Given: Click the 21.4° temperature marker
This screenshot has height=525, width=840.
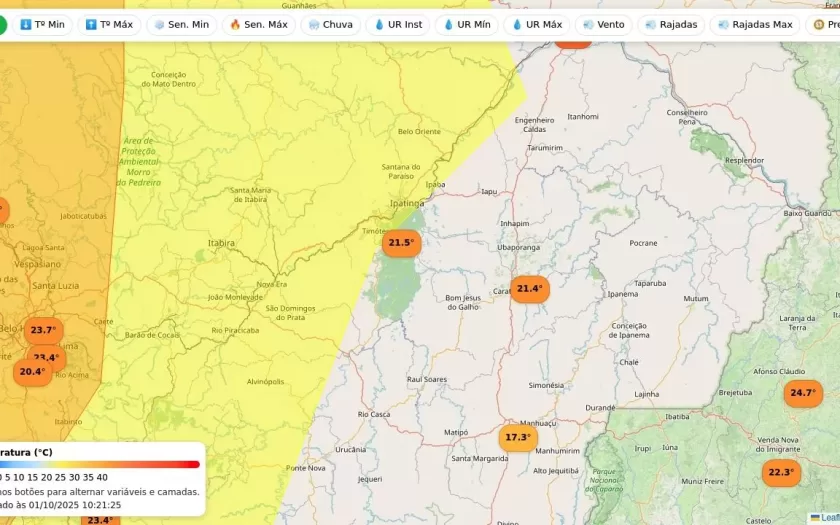Looking at the screenshot, I should [529, 289].
